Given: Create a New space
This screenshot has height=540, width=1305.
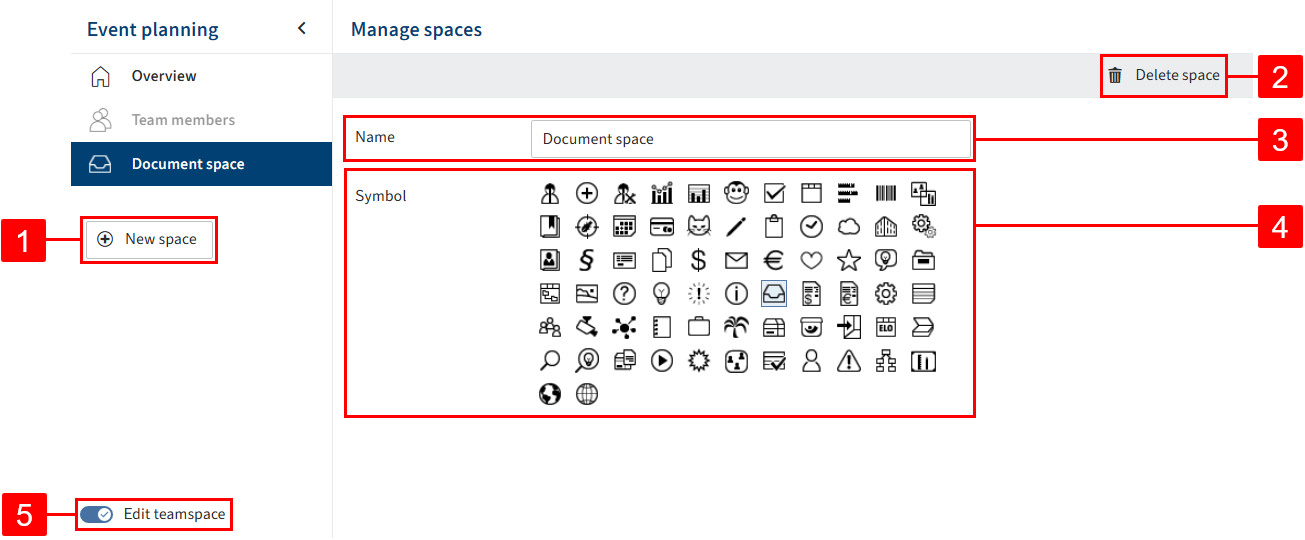Looking at the screenshot, I should click(148, 239).
